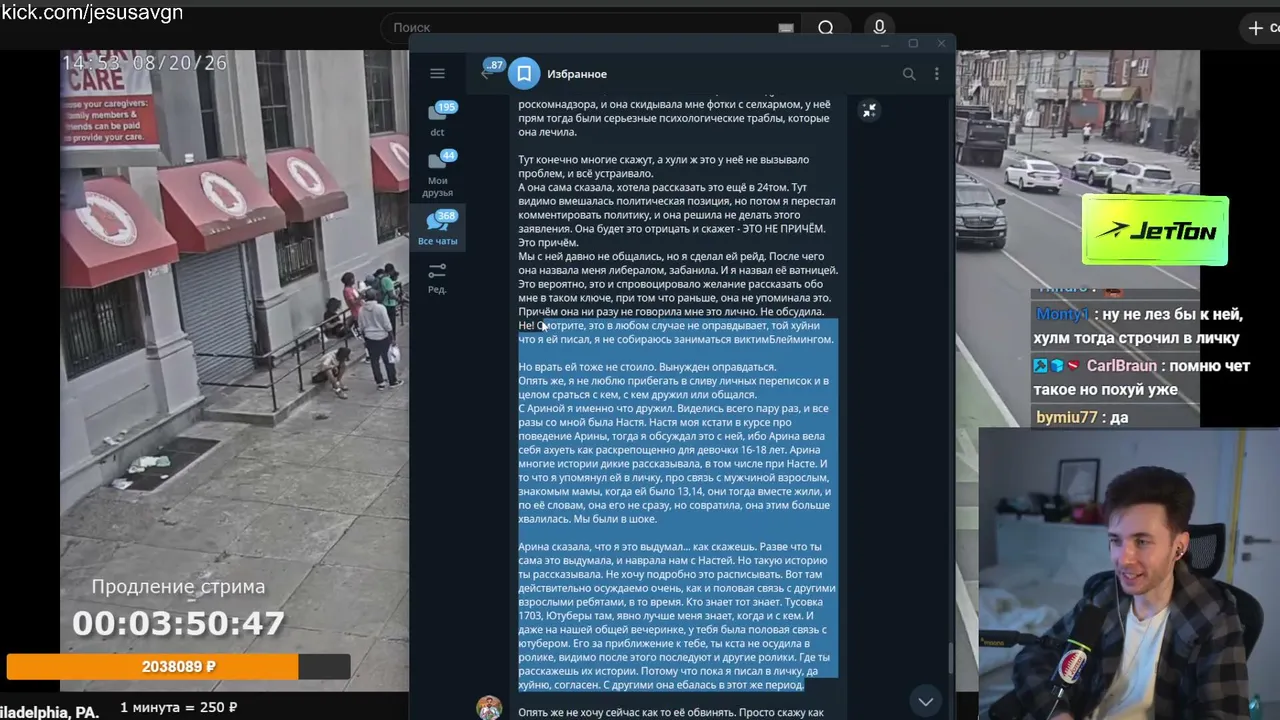Click the Telegram message list scrollbar
Viewport: 1280px width, 720px height.
pyautogui.click(x=950, y=660)
